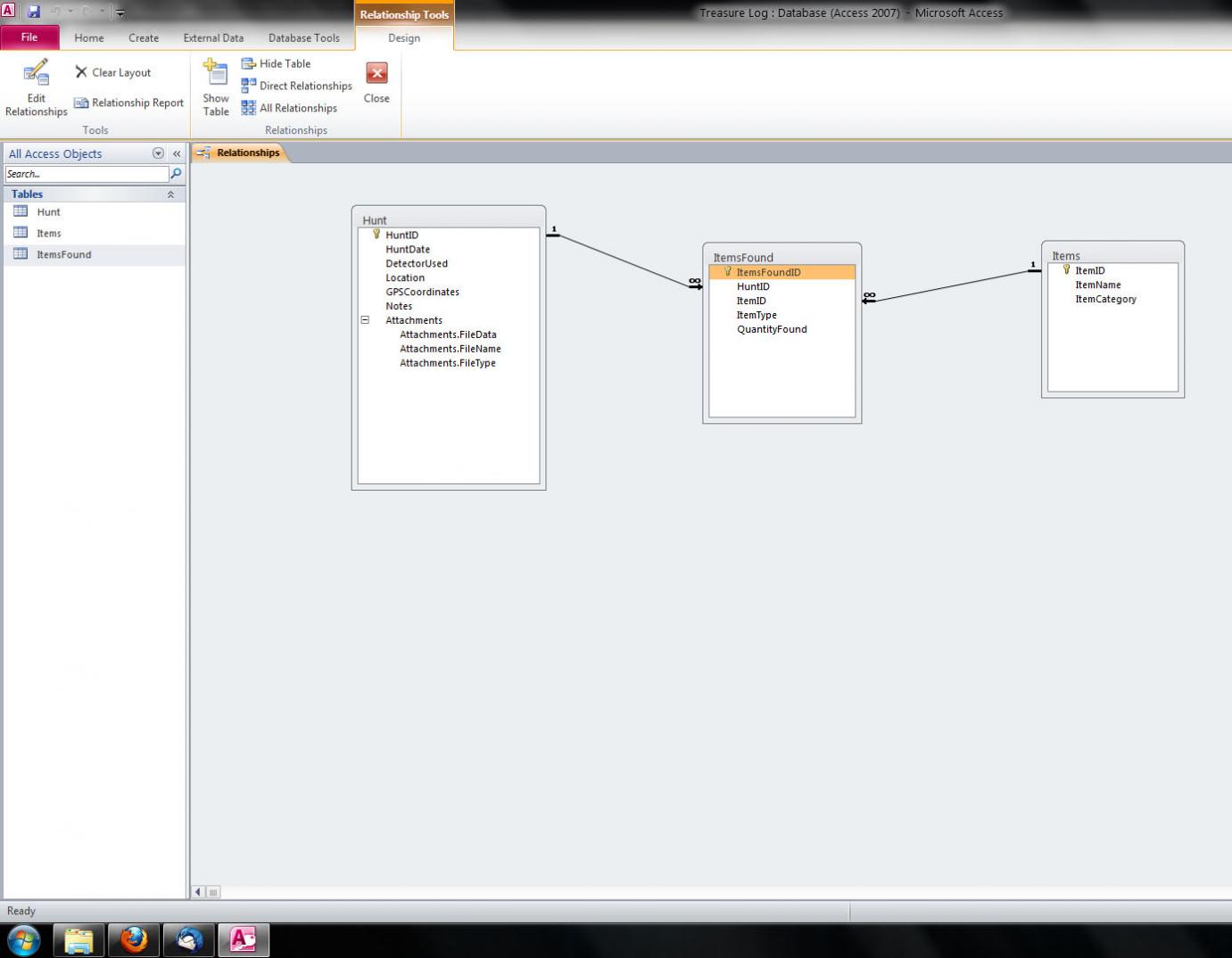This screenshot has width=1232, height=958.
Task: Click the ItemsFound table icon in navigation pane
Action: pyautogui.click(x=21, y=254)
